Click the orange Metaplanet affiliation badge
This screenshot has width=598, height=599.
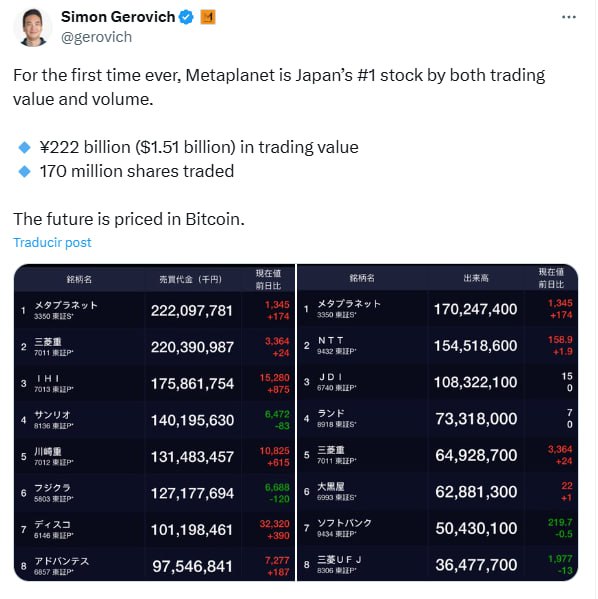[208, 17]
